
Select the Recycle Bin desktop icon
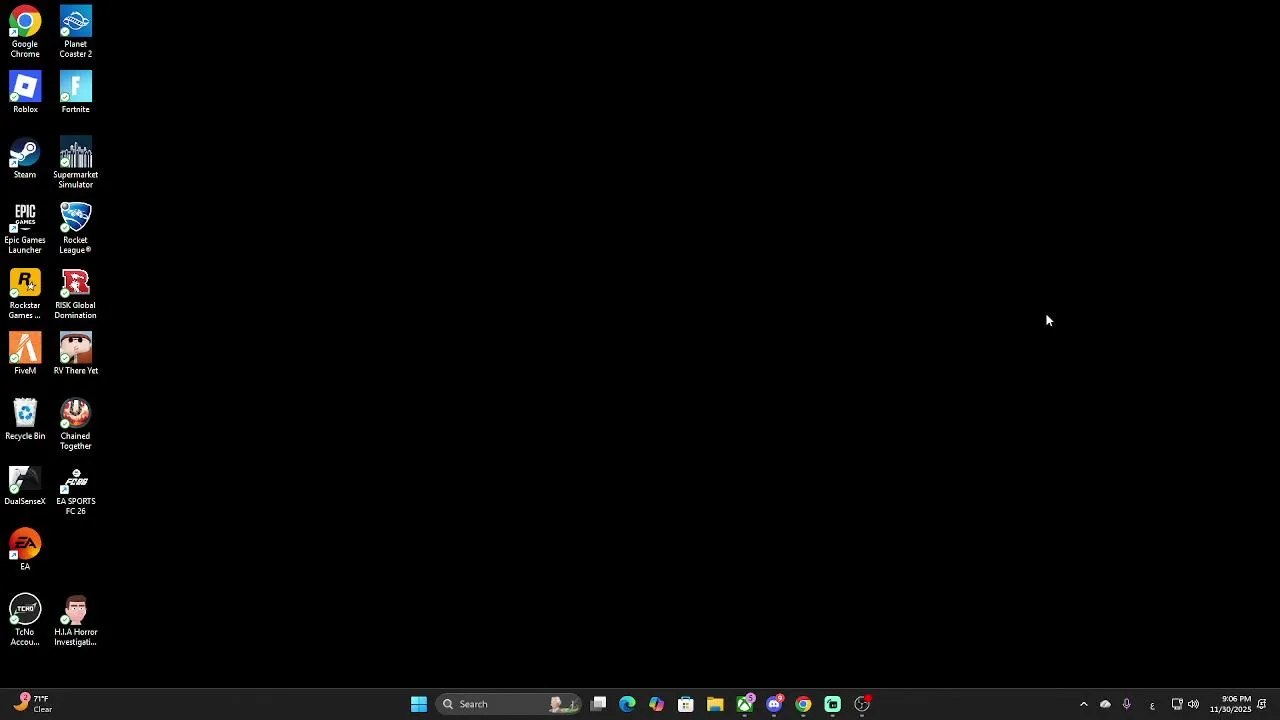pos(25,419)
